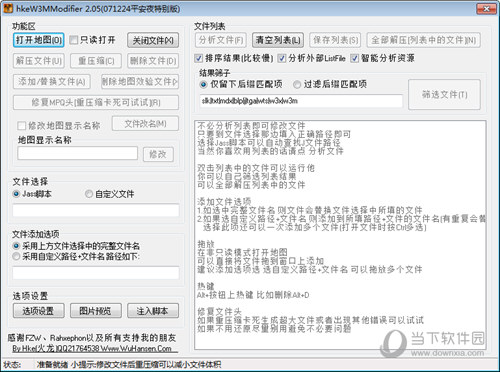Click the line 双击列表中的文件可以运行他
The height and width of the screenshot is (372, 500).
tap(256, 168)
